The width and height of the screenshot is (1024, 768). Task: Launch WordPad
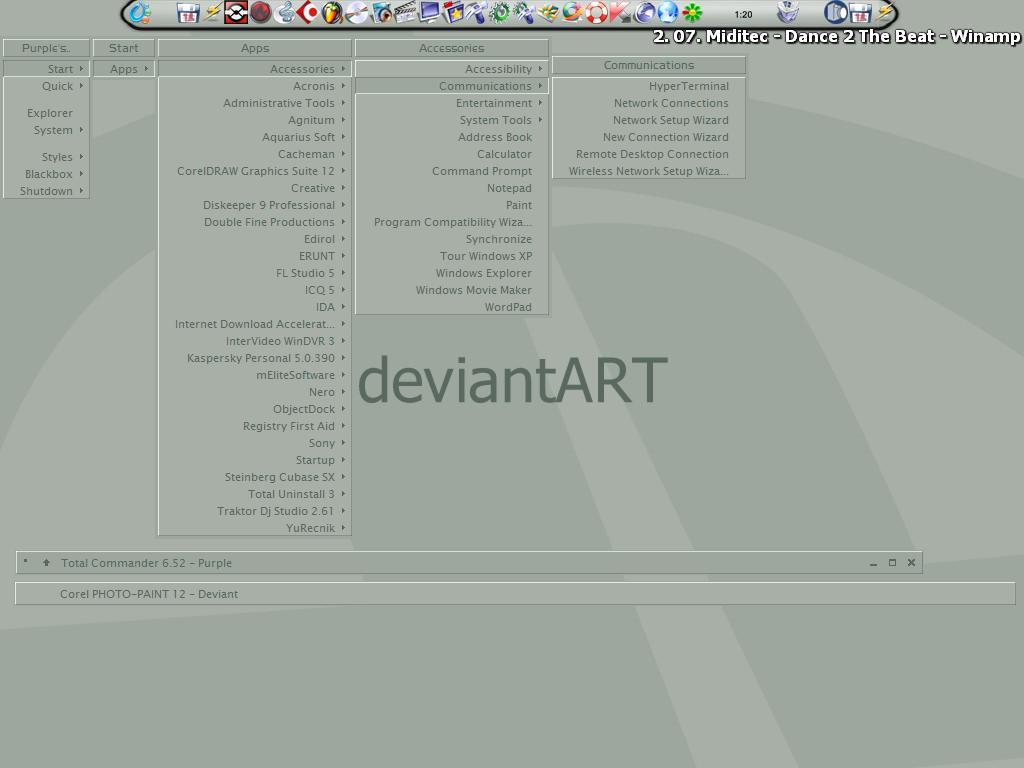[x=451, y=306]
